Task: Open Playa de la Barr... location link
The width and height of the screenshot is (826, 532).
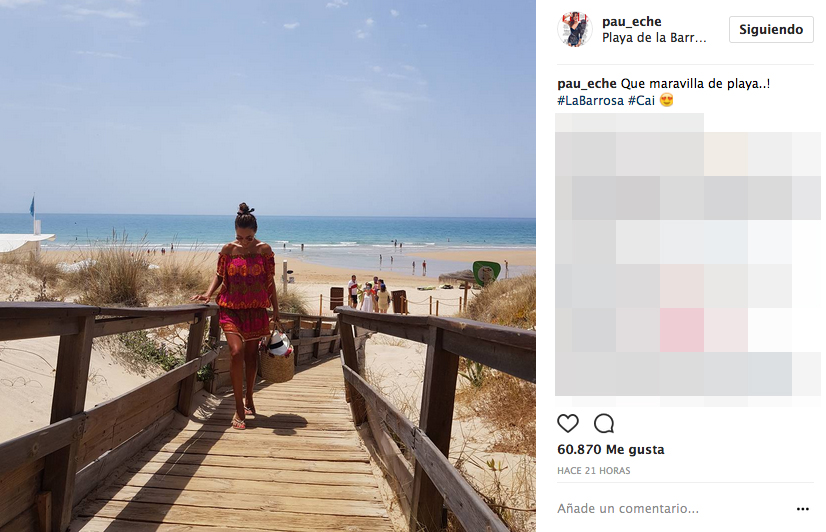Action: pyautogui.click(x=654, y=38)
